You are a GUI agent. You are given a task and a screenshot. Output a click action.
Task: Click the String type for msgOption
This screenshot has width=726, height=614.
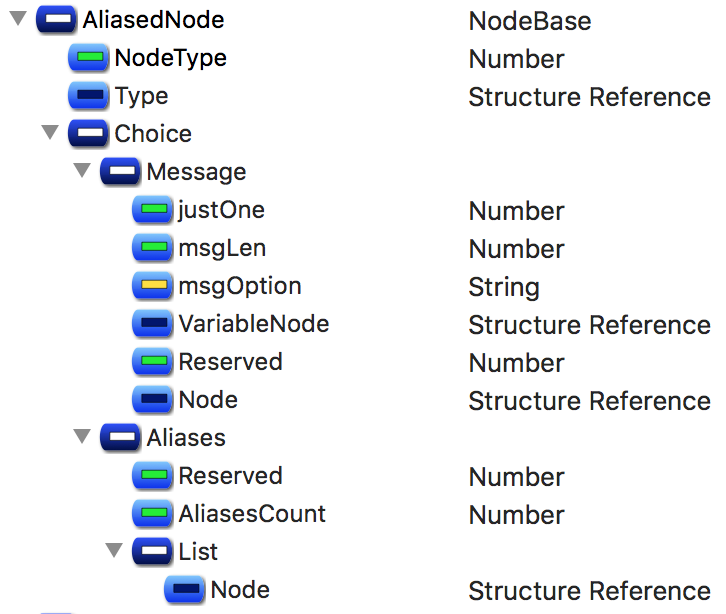tap(504, 289)
